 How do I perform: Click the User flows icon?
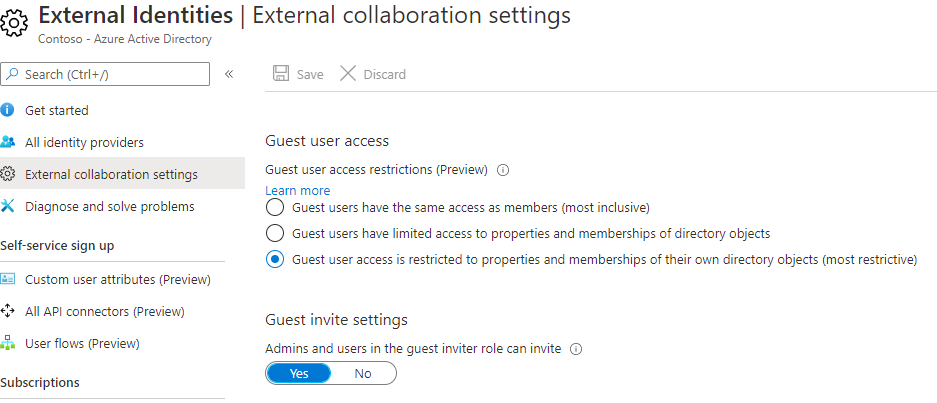tap(8, 343)
